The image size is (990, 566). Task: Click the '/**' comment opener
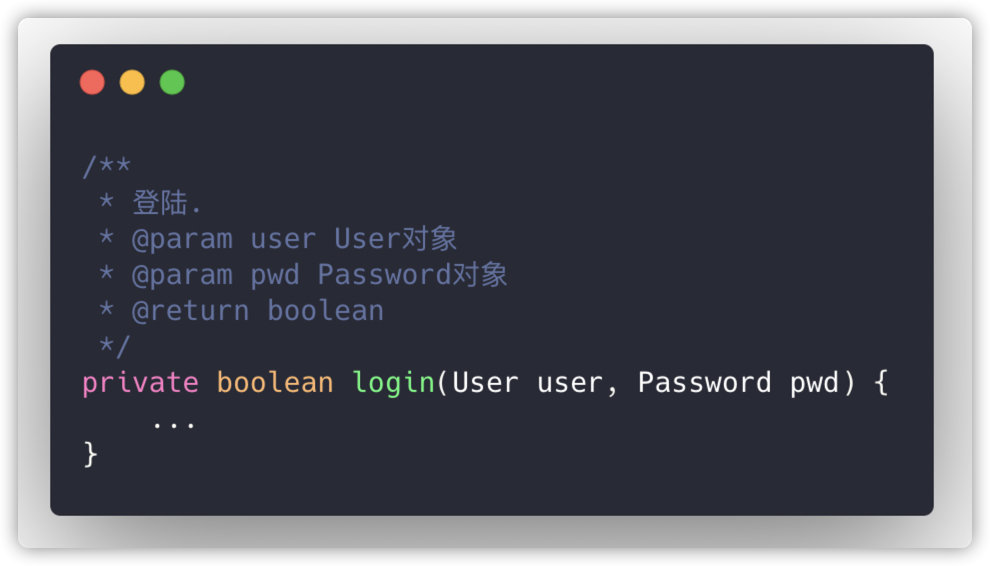106,167
